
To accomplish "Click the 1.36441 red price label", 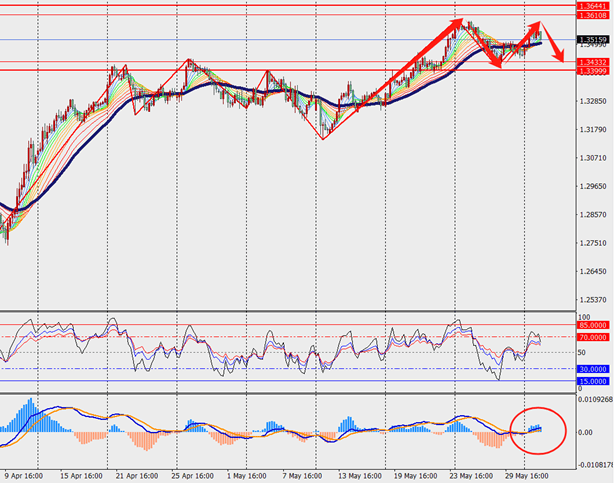I will coord(592,6).
